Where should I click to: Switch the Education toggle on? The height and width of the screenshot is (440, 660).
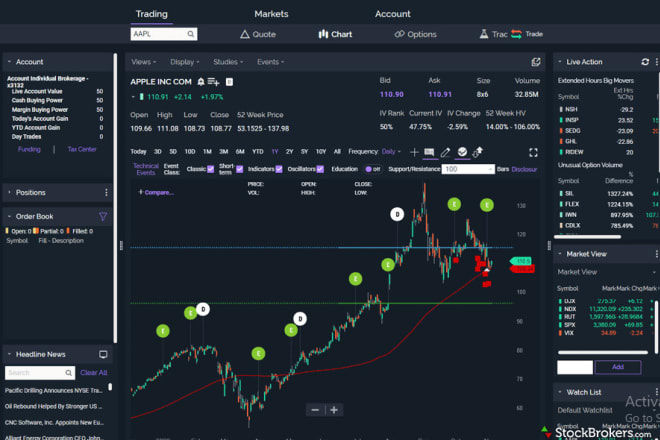coord(373,169)
